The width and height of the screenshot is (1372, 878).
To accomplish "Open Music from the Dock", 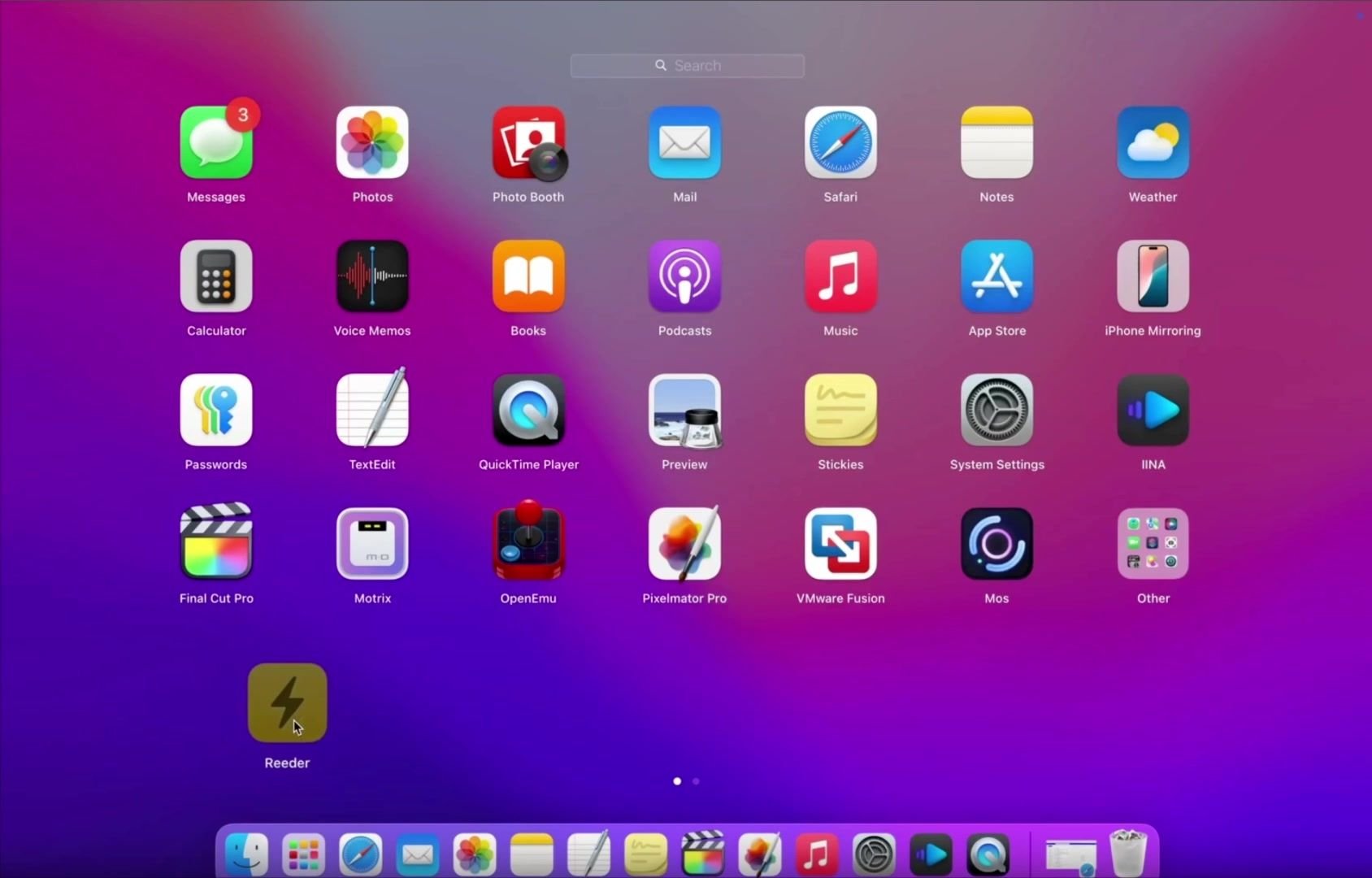I will (817, 854).
